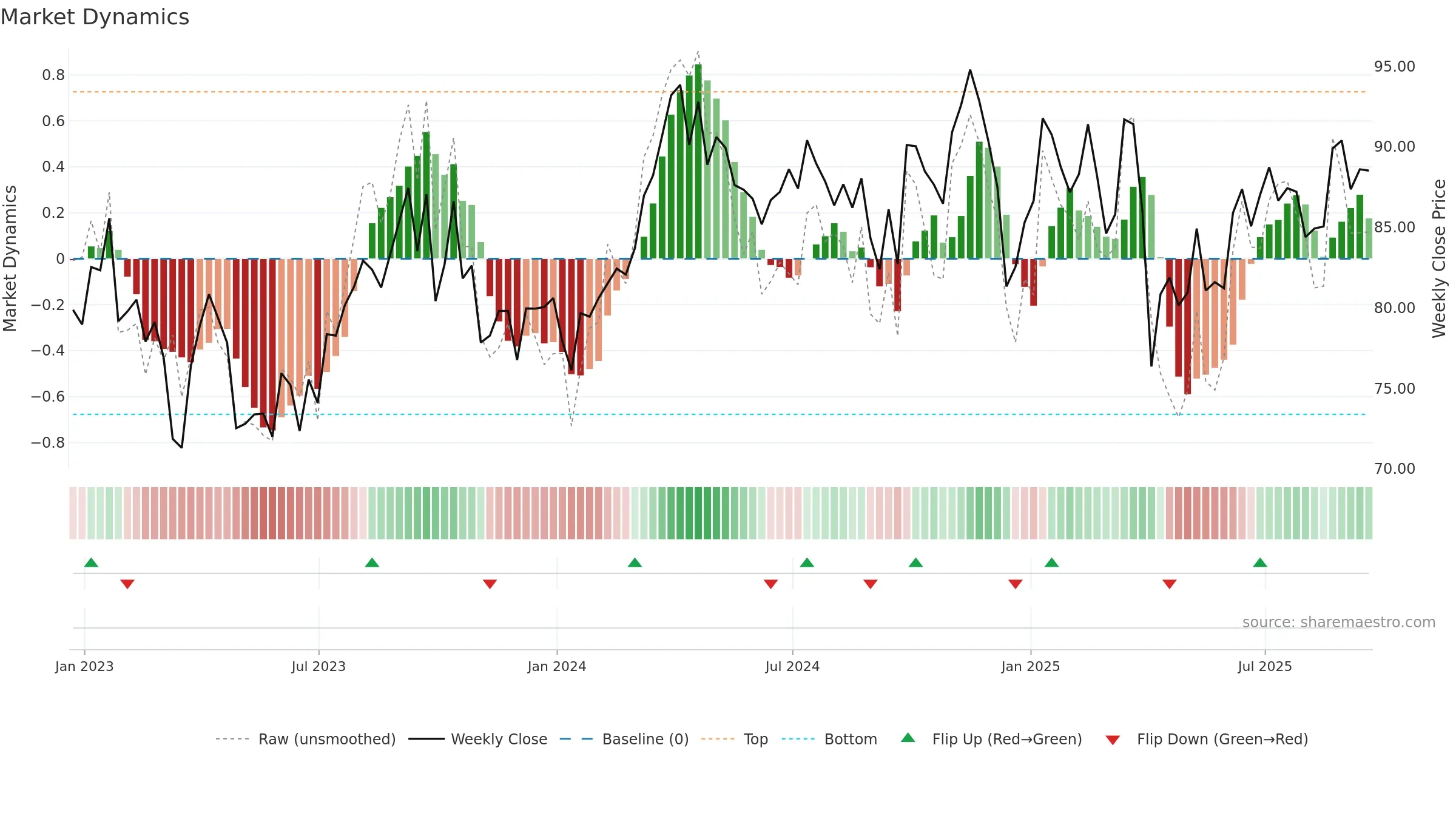Click the 85.00 right axis price label

coord(1394,227)
